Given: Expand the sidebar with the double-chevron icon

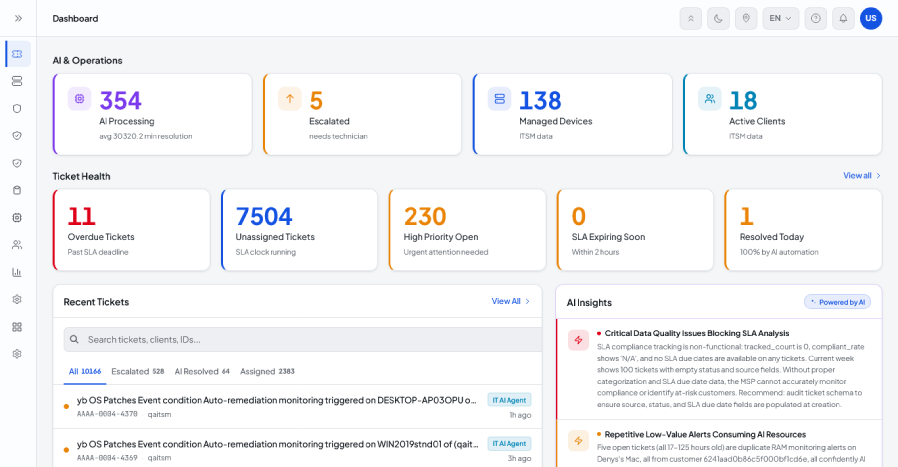Looking at the screenshot, I should click(18, 18).
